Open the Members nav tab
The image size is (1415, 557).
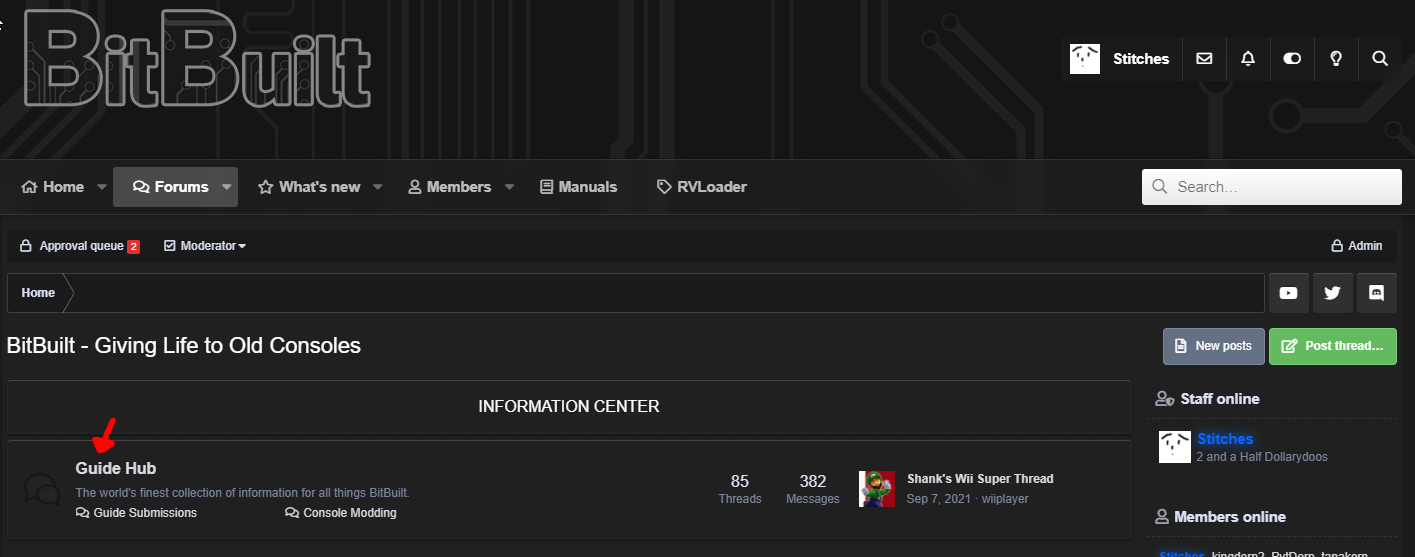click(449, 187)
